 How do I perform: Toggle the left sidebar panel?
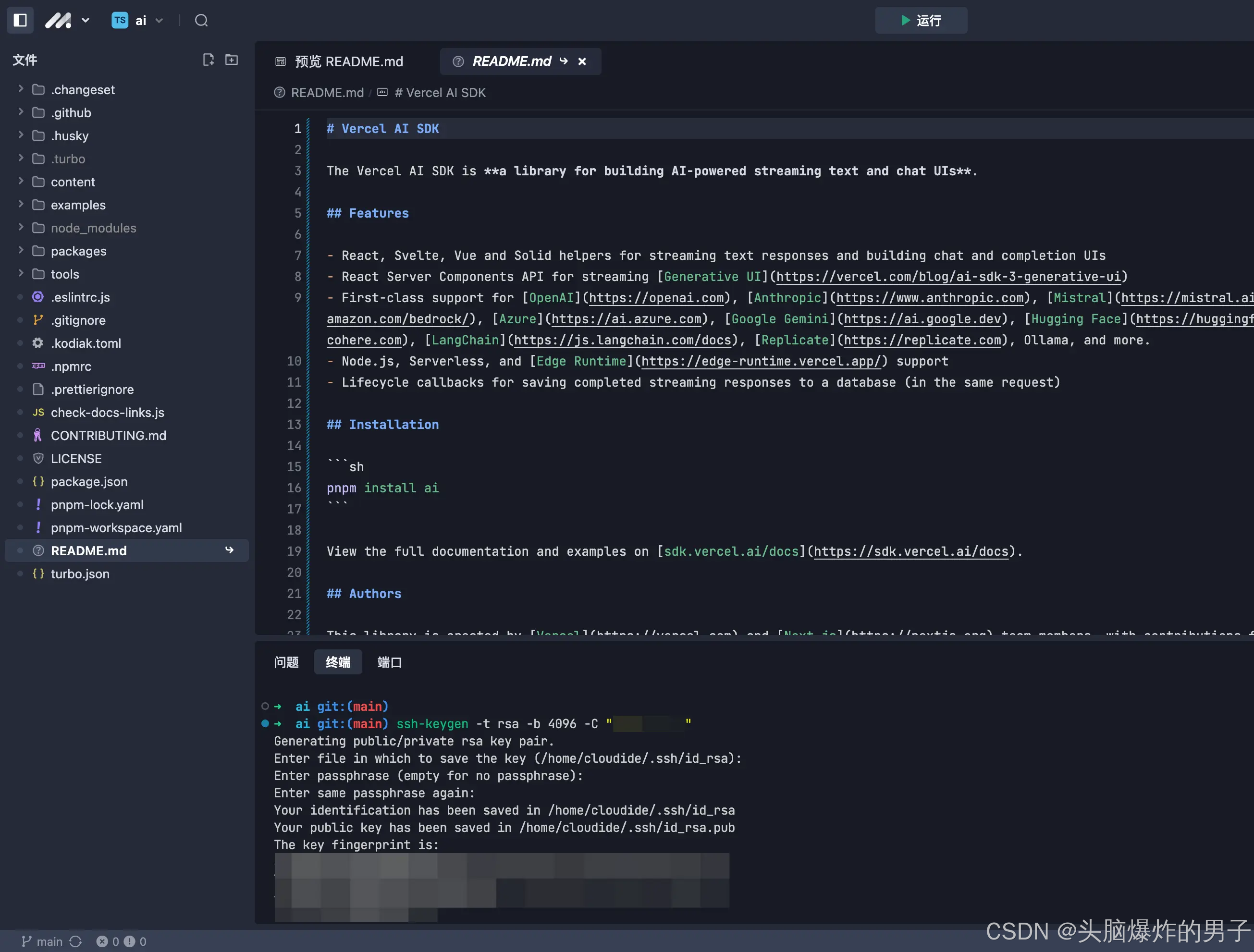pos(20,20)
